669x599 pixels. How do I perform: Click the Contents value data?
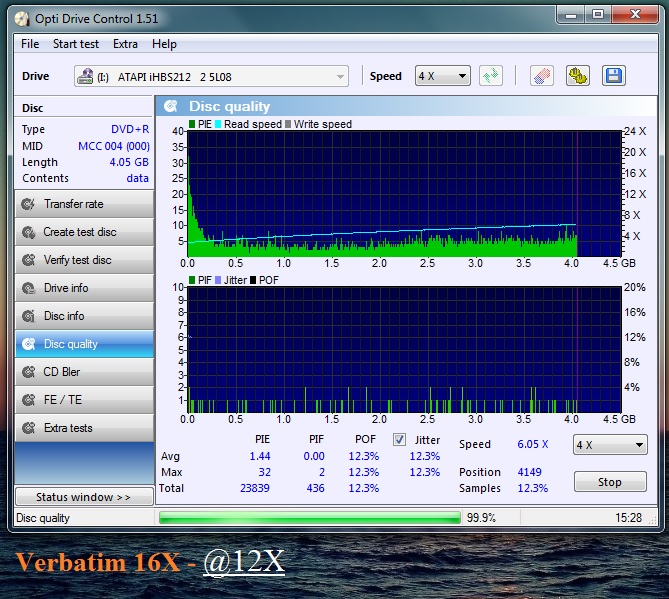click(137, 178)
